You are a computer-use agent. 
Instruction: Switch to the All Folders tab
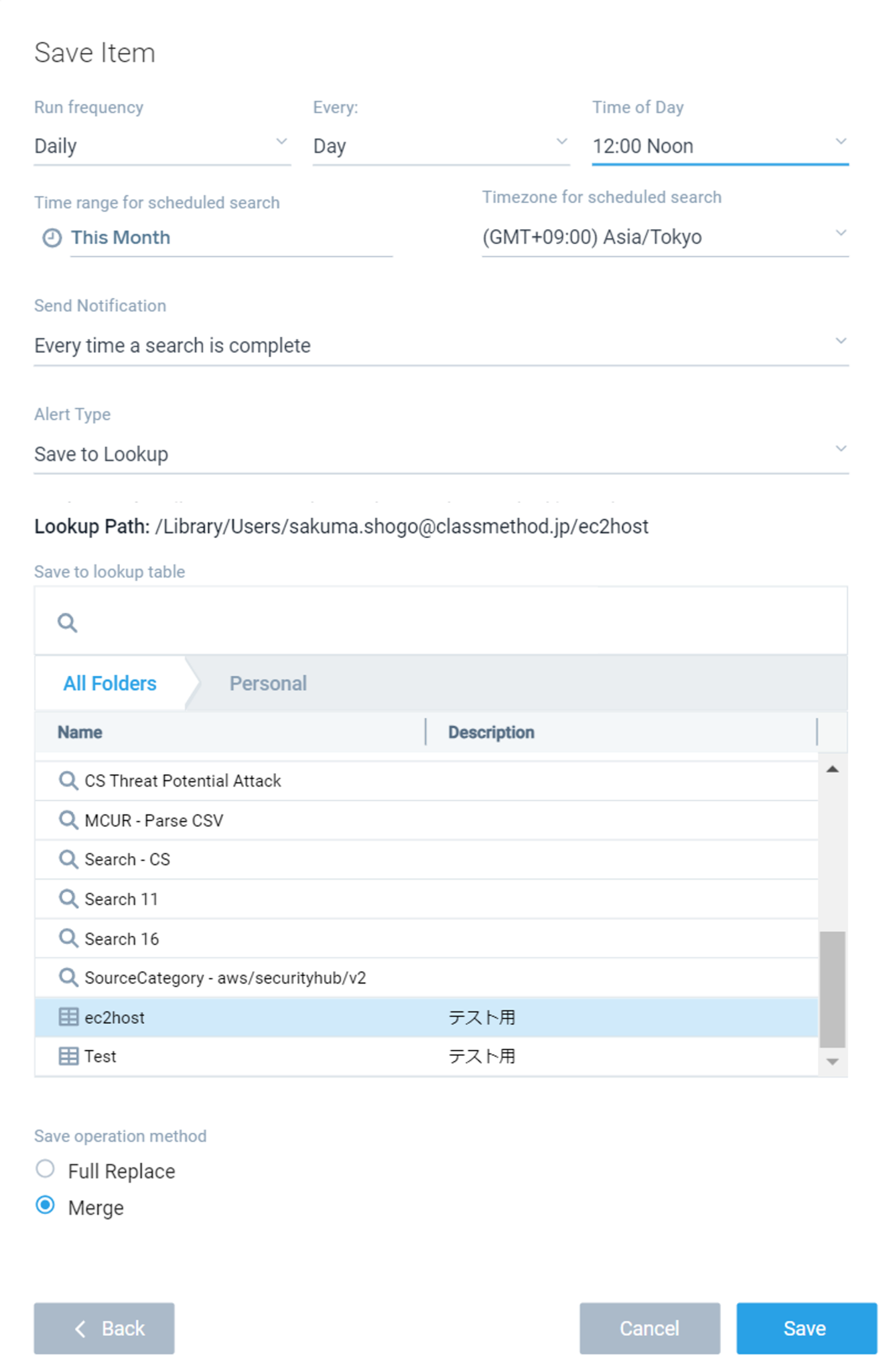(109, 683)
